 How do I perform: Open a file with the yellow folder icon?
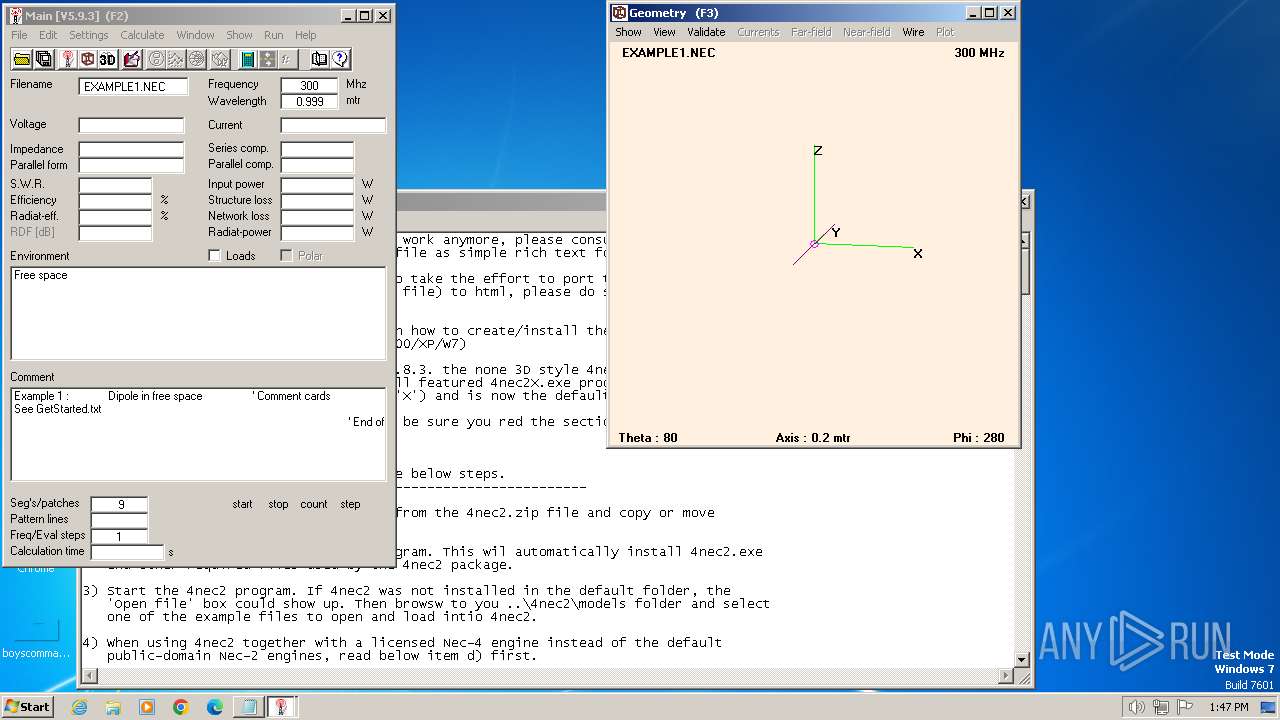(x=21, y=59)
